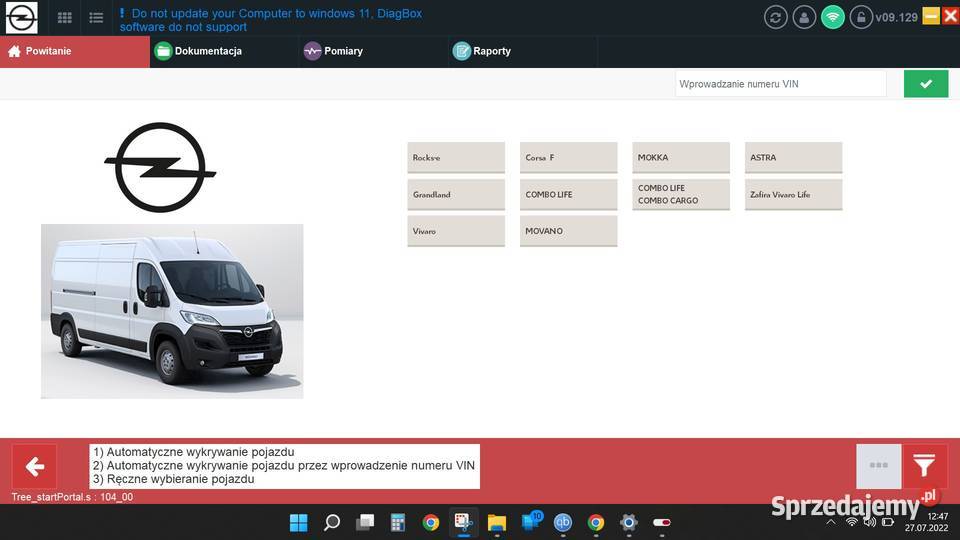Click the battery icon in the system tray
This screenshot has height=540, width=960.
click(888, 522)
